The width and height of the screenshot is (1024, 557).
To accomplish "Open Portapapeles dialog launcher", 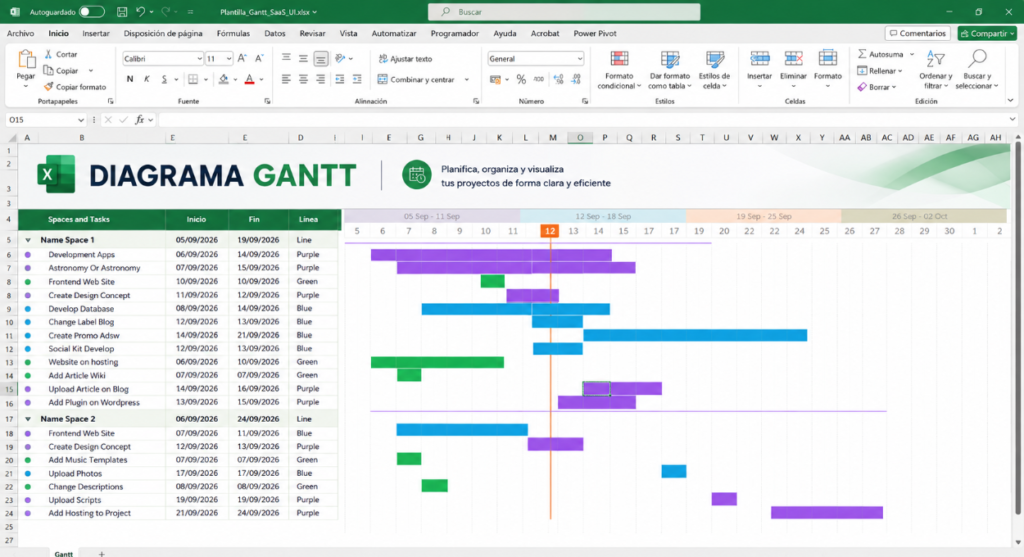I will pos(110,101).
